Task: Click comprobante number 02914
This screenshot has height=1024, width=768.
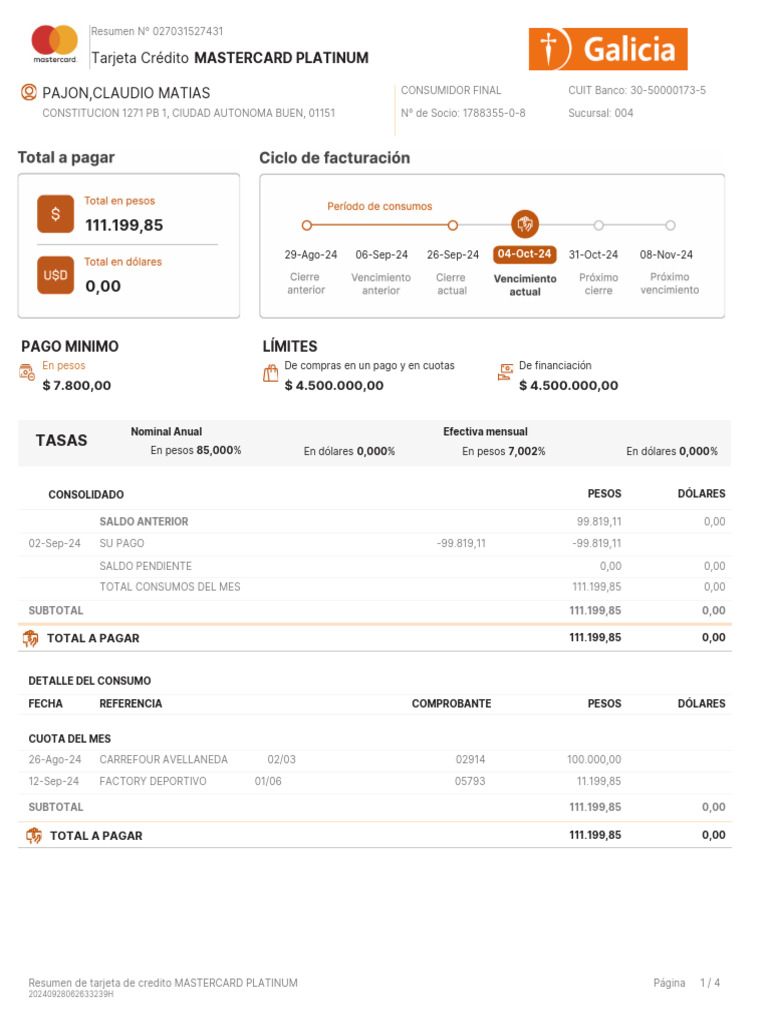Action: pos(470,760)
